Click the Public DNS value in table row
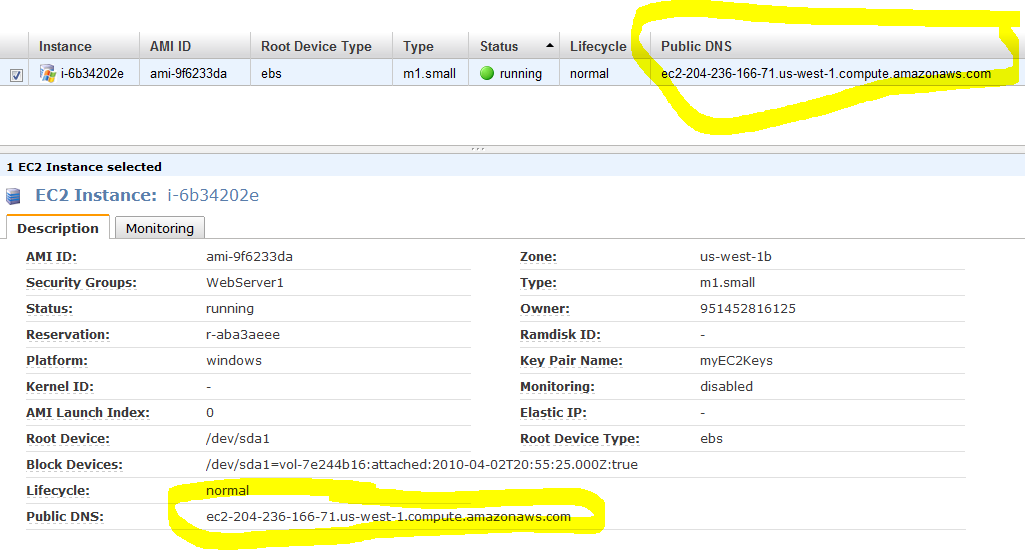Viewport: 1025px width, 550px height. pos(826,73)
